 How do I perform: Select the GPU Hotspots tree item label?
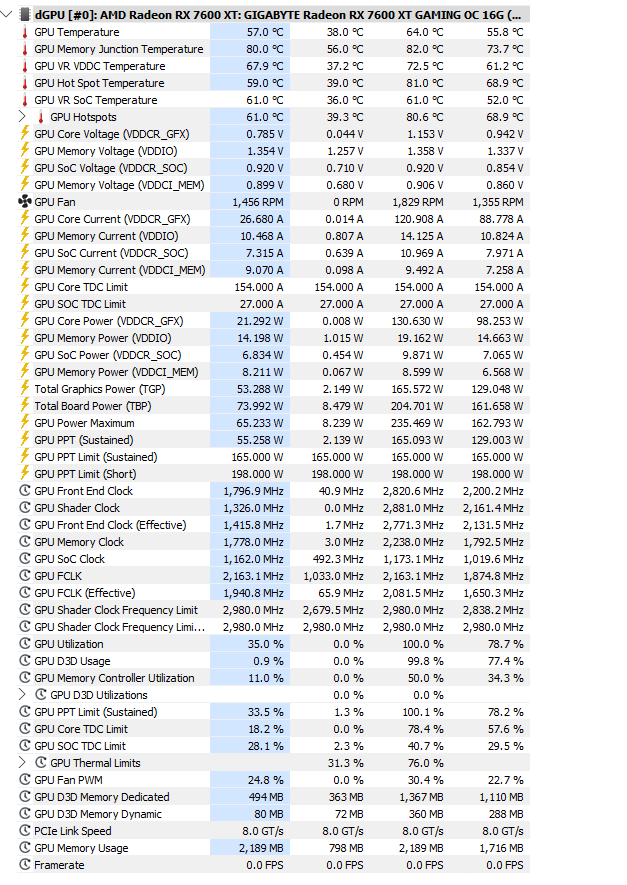pyautogui.click(x=84, y=117)
